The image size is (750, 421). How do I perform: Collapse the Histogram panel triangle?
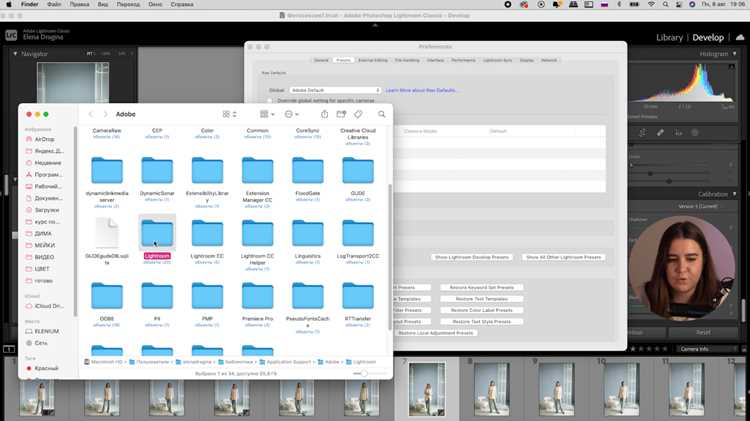735,54
